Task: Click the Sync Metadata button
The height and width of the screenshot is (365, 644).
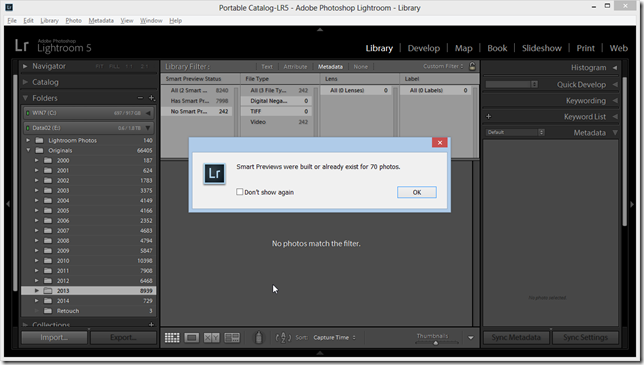Action: click(x=516, y=337)
